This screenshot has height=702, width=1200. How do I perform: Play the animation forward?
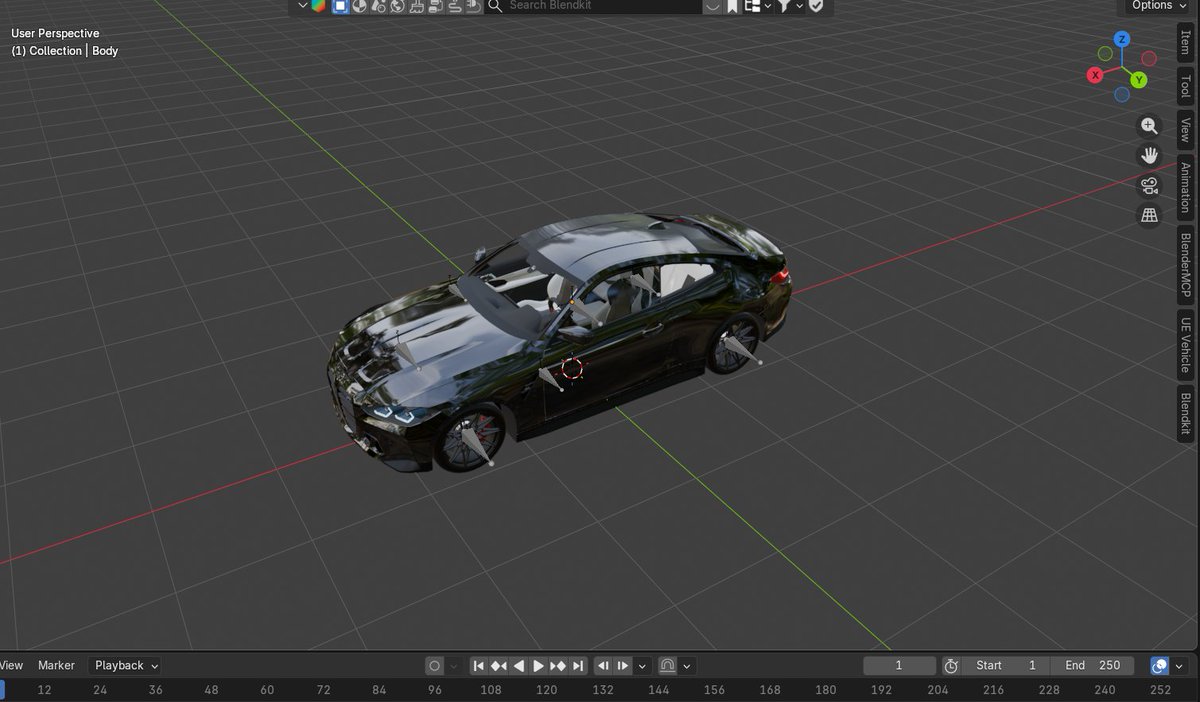click(538, 666)
